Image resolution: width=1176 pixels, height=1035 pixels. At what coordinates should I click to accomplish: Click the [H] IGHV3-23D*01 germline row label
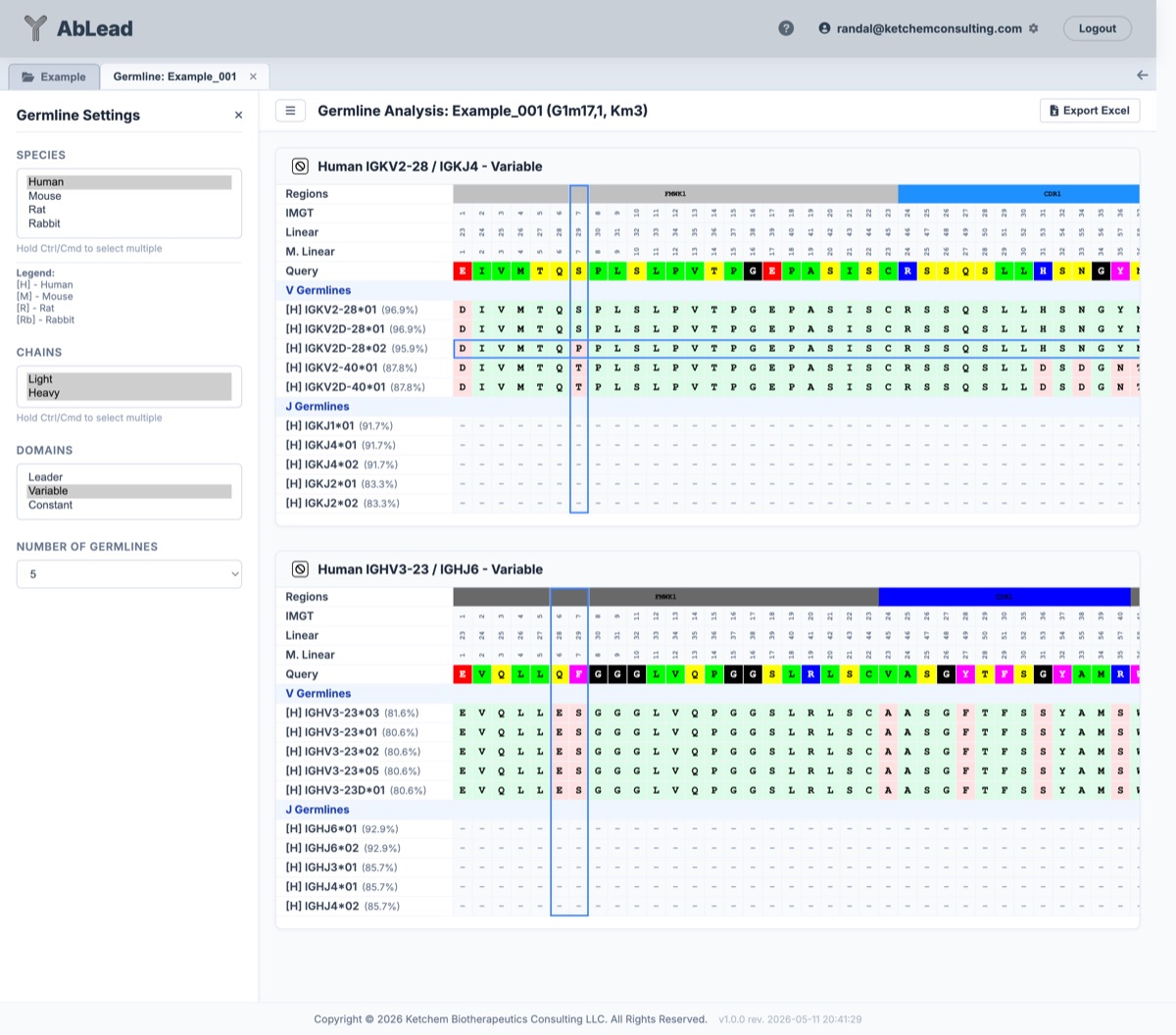(x=356, y=790)
